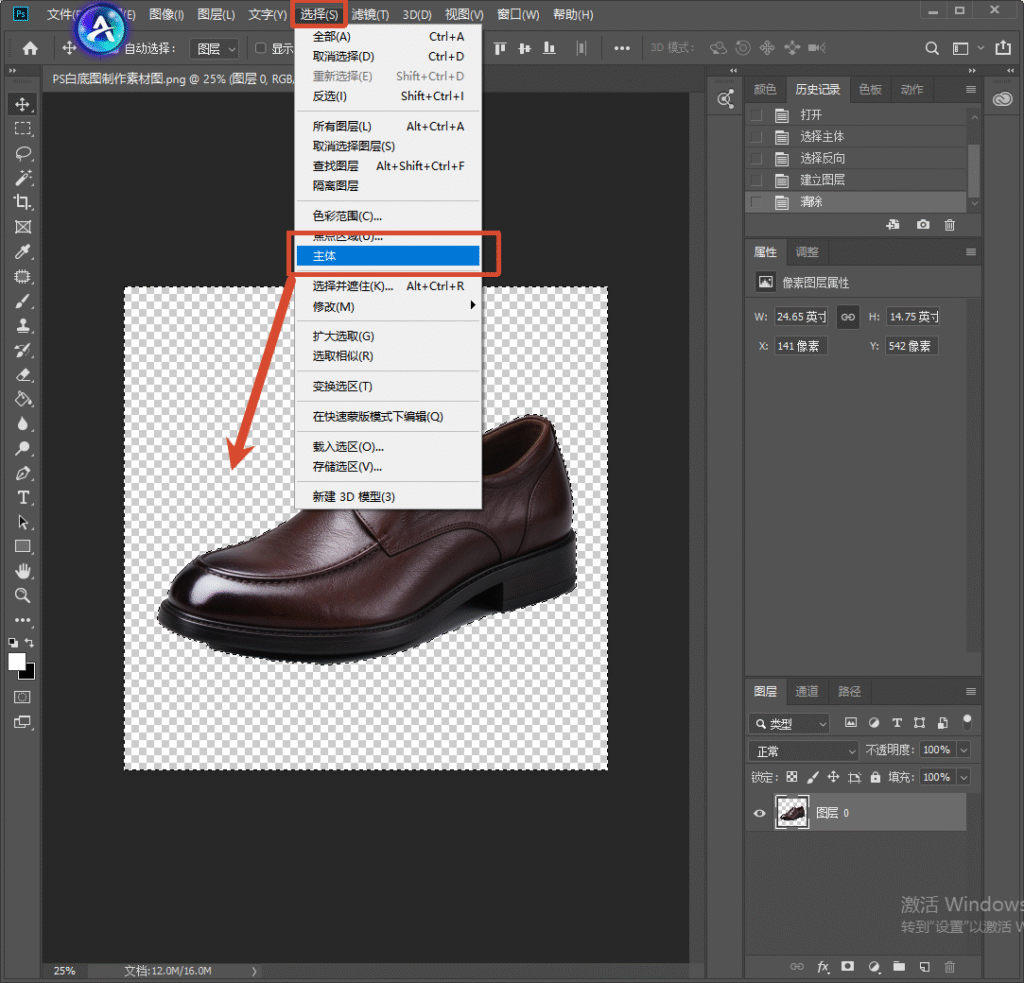Viewport: 1024px width, 983px height.
Task: Open the layer blend mode 正常 dropdown
Action: [x=803, y=751]
